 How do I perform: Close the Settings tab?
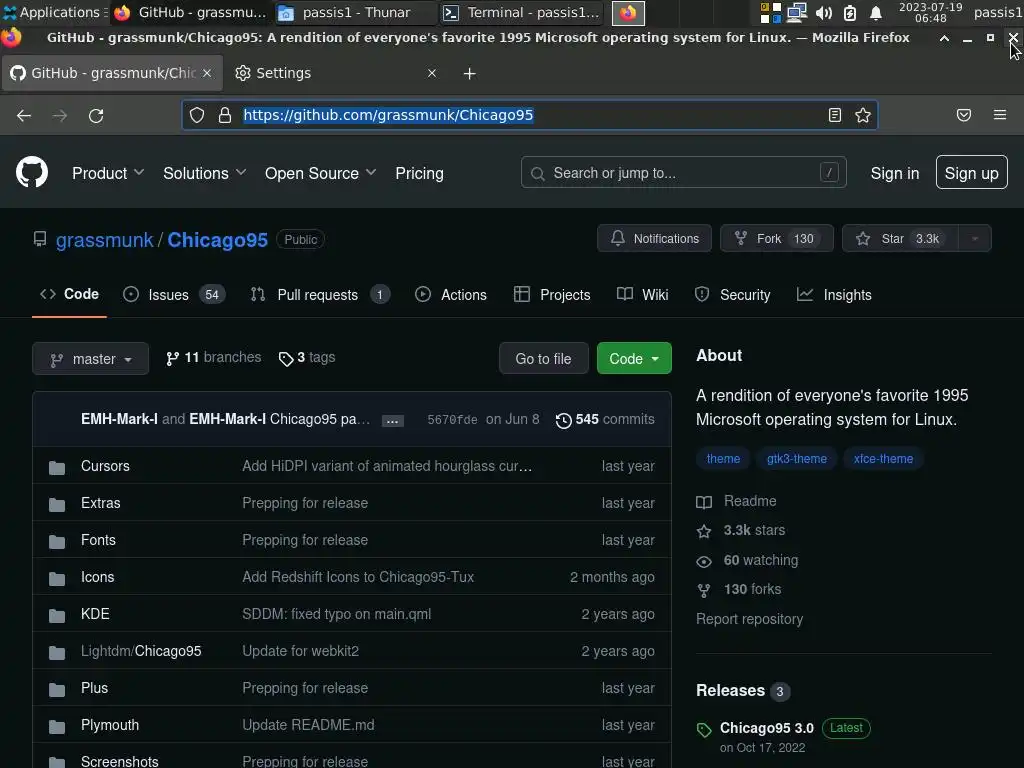point(432,73)
